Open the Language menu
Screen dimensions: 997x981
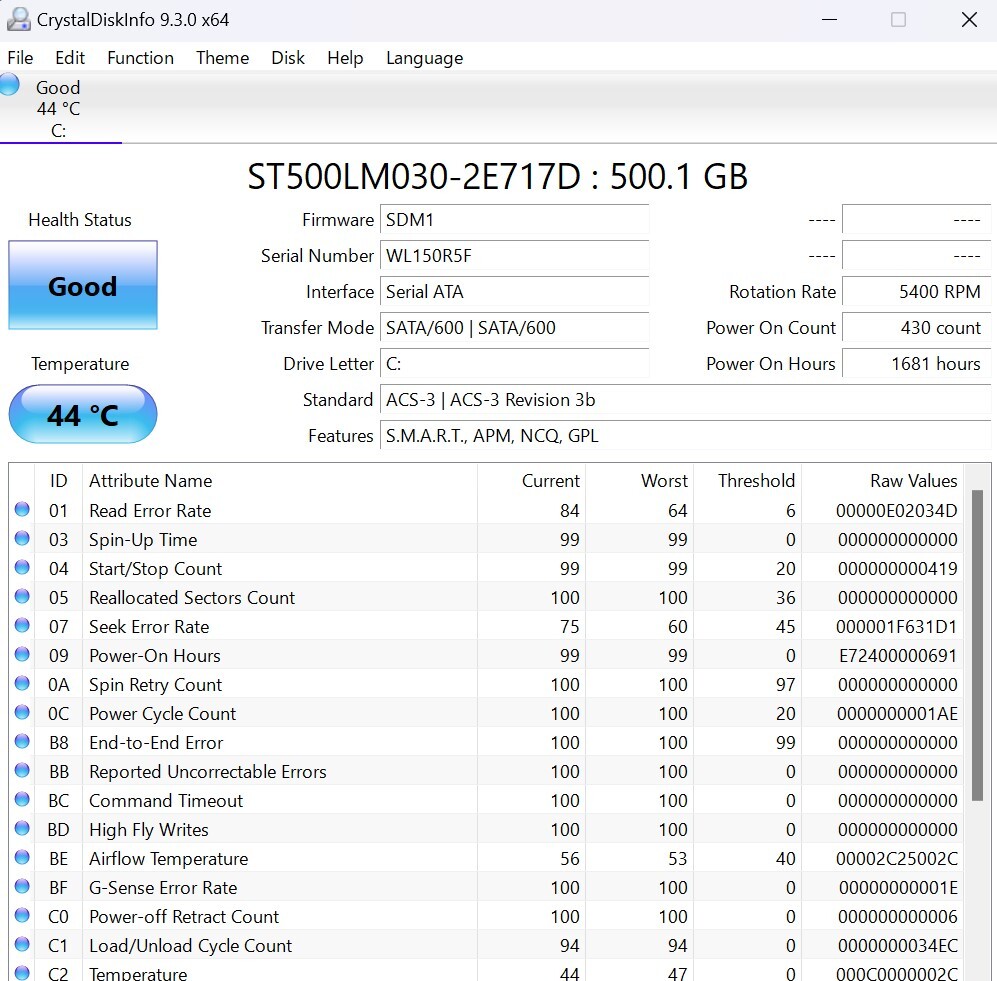(x=425, y=58)
